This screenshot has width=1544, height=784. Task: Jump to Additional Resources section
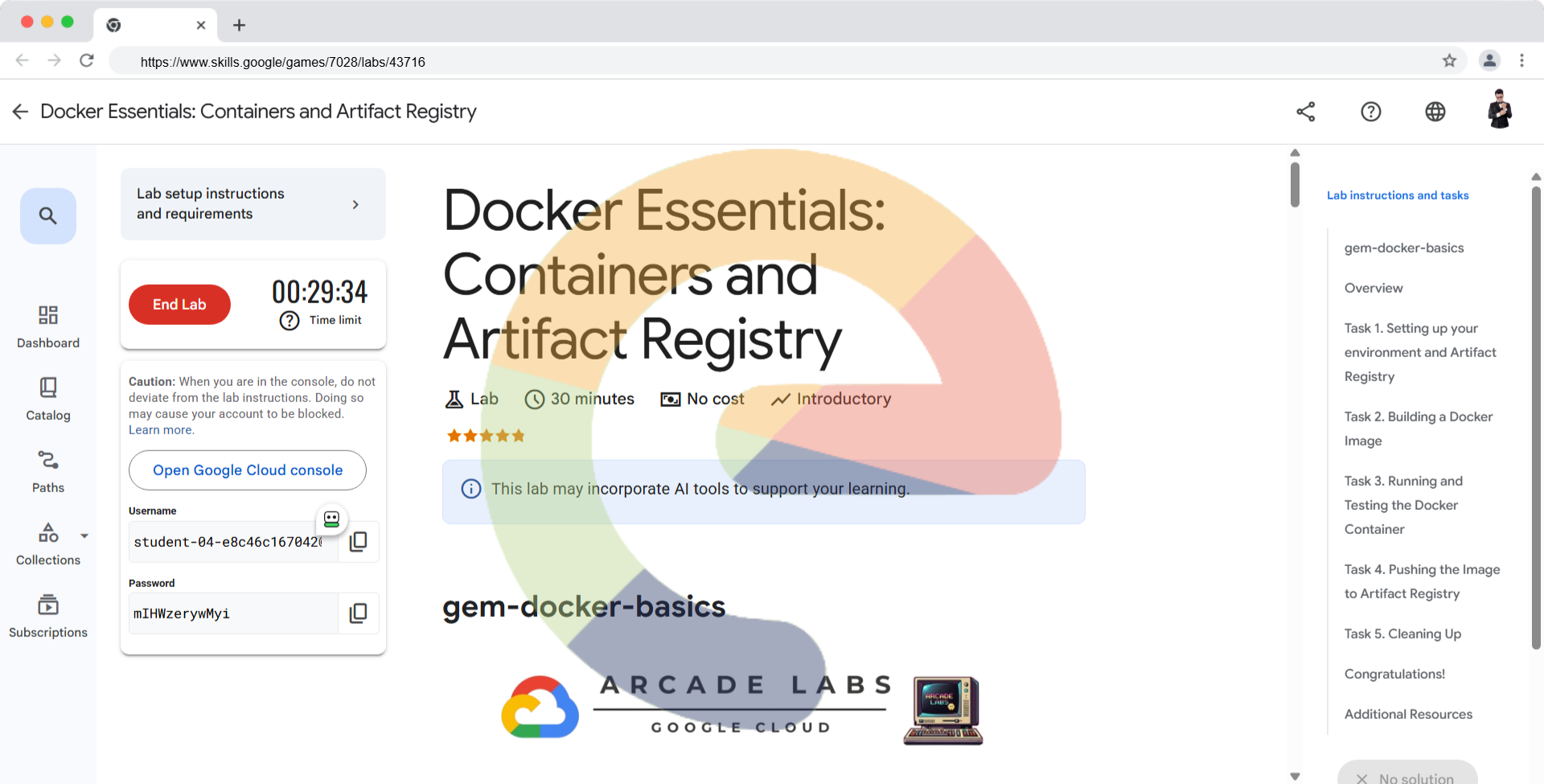(x=1408, y=714)
